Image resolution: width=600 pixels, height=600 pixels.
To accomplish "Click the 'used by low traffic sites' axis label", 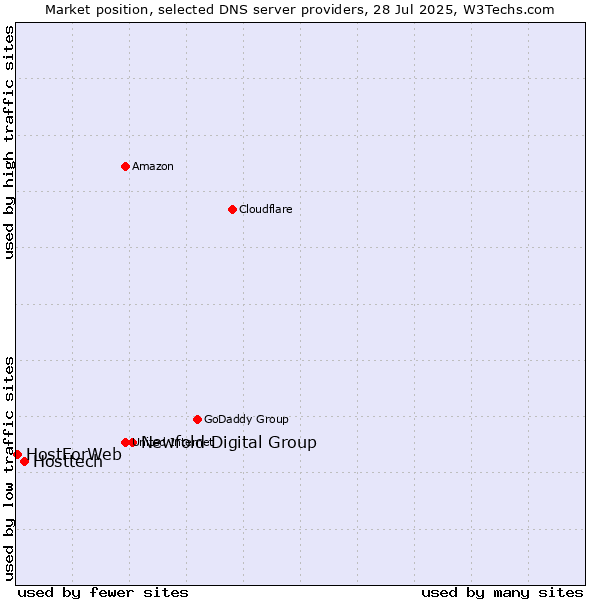I will [x=9, y=469].
